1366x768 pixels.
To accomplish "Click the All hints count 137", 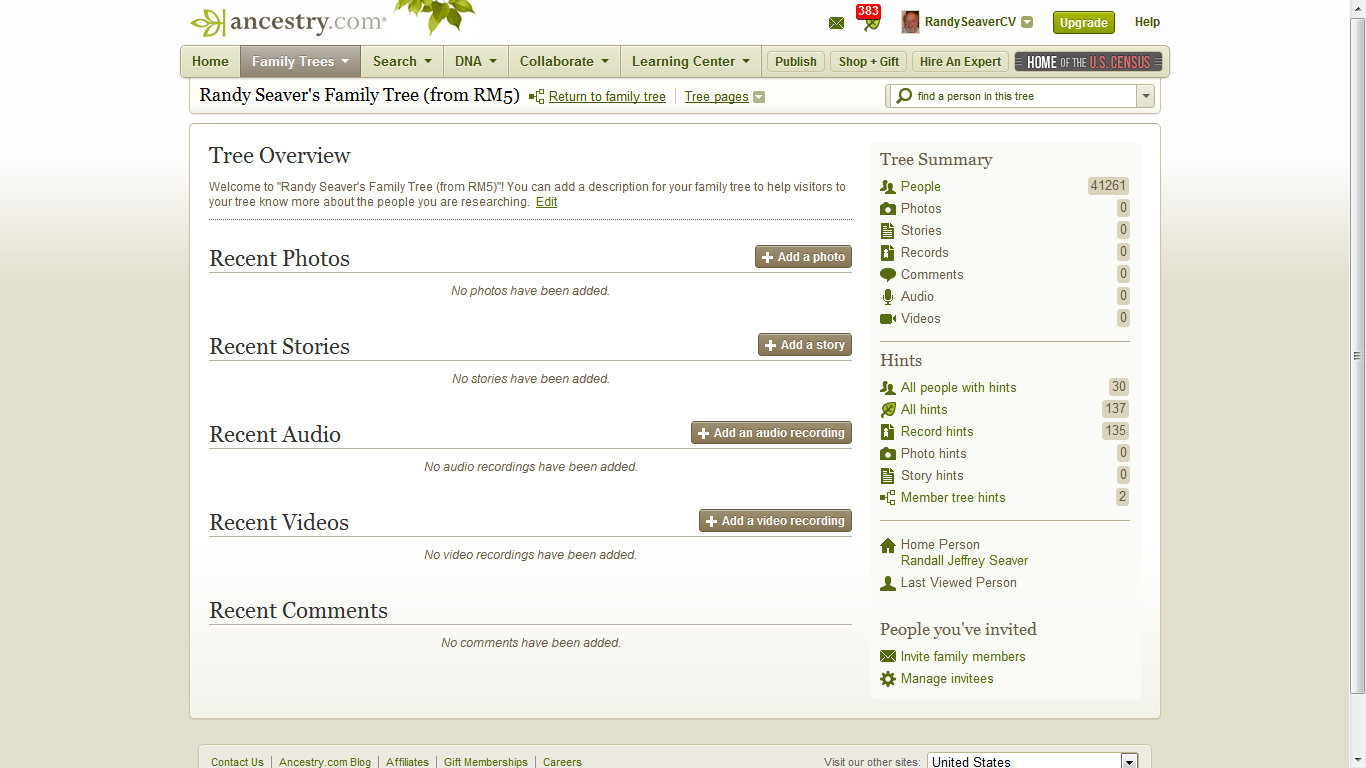I will click(1115, 409).
